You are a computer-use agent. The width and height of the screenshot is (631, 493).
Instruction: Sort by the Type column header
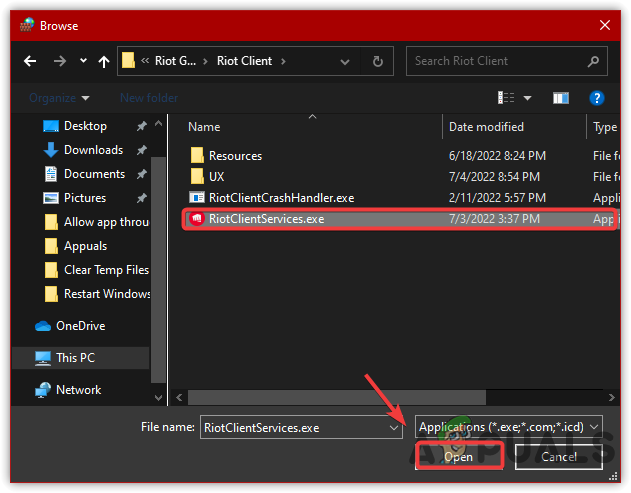click(x=605, y=127)
